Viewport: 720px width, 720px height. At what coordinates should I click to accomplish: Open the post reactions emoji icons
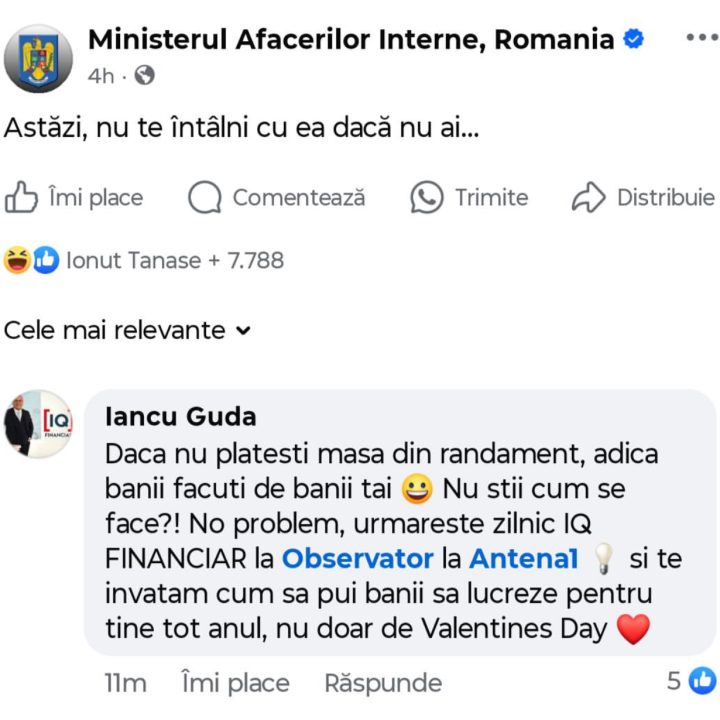click(31, 261)
